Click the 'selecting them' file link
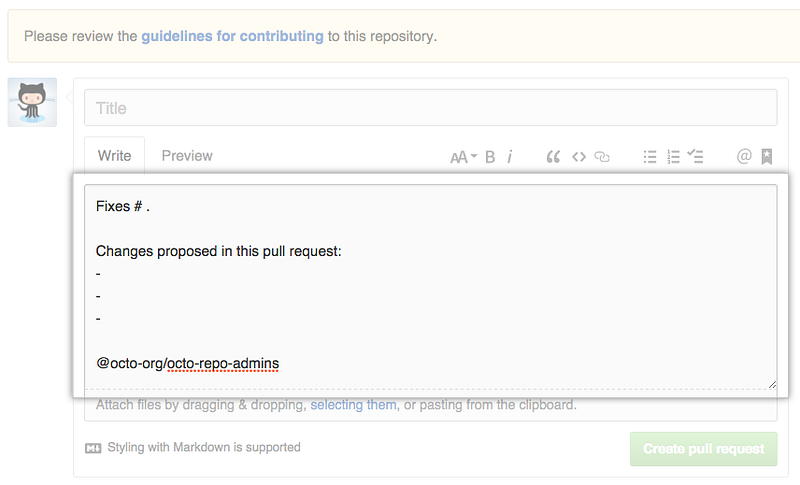Screen dimensions: 800x485 click(353, 405)
